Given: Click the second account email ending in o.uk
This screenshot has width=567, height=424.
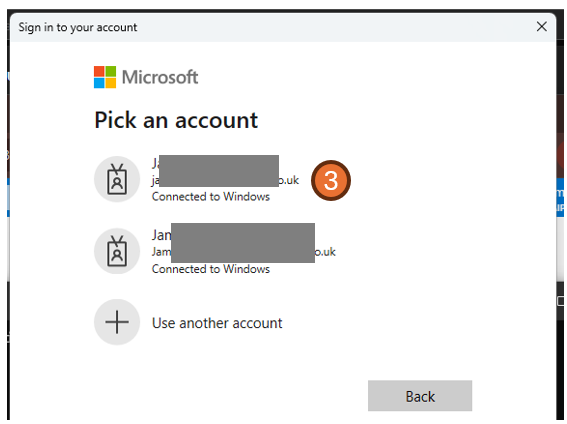Looking at the screenshot, I should [x=325, y=252].
